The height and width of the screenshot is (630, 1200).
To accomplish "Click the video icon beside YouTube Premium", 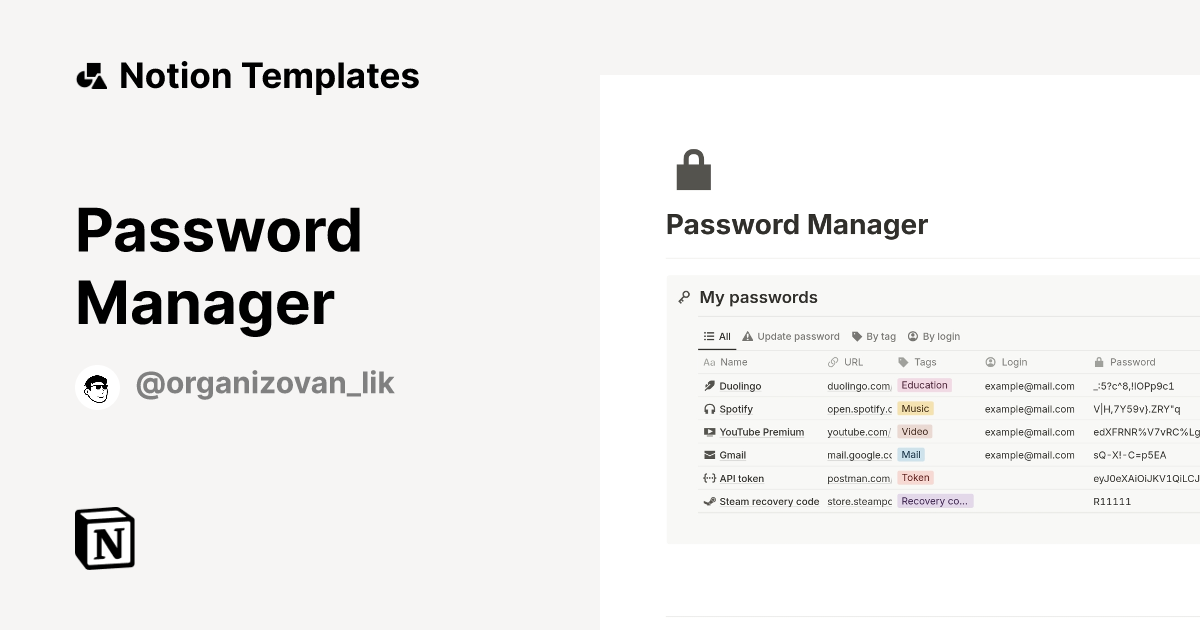I will click(x=709, y=431).
